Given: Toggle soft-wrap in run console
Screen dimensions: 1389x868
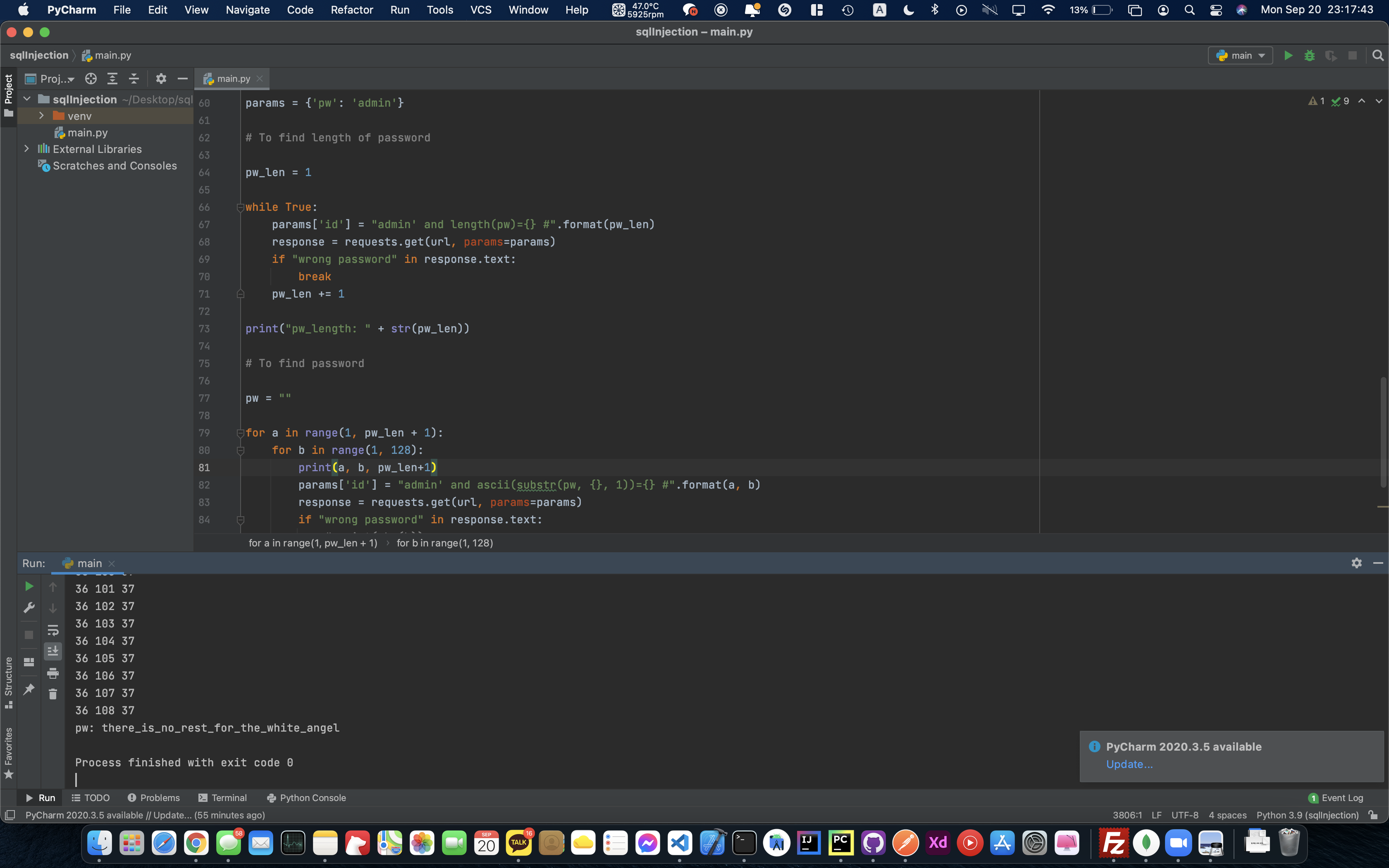Looking at the screenshot, I should [x=53, y=630].
